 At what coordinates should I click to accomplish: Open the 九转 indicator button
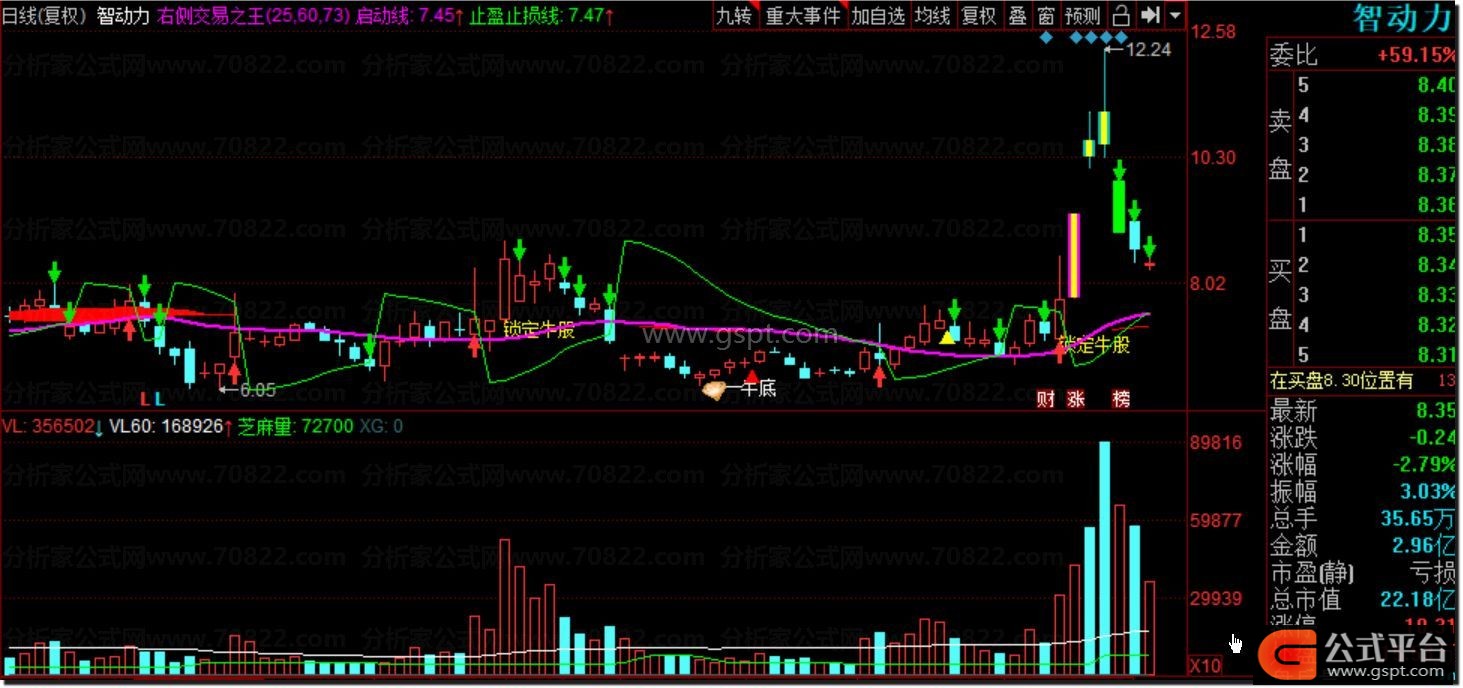point(733,15)
